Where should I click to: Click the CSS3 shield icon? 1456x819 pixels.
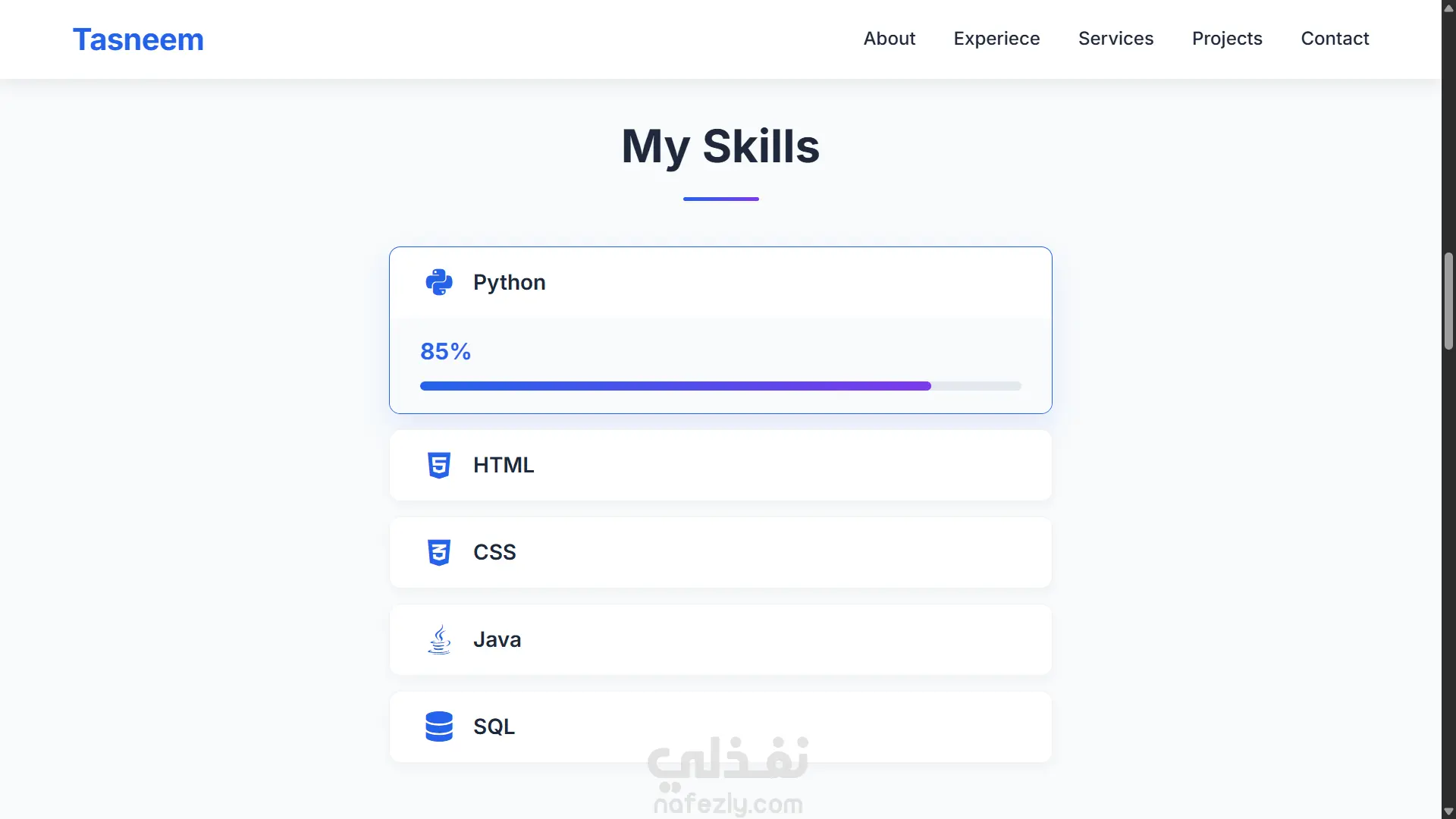(439, 552)
